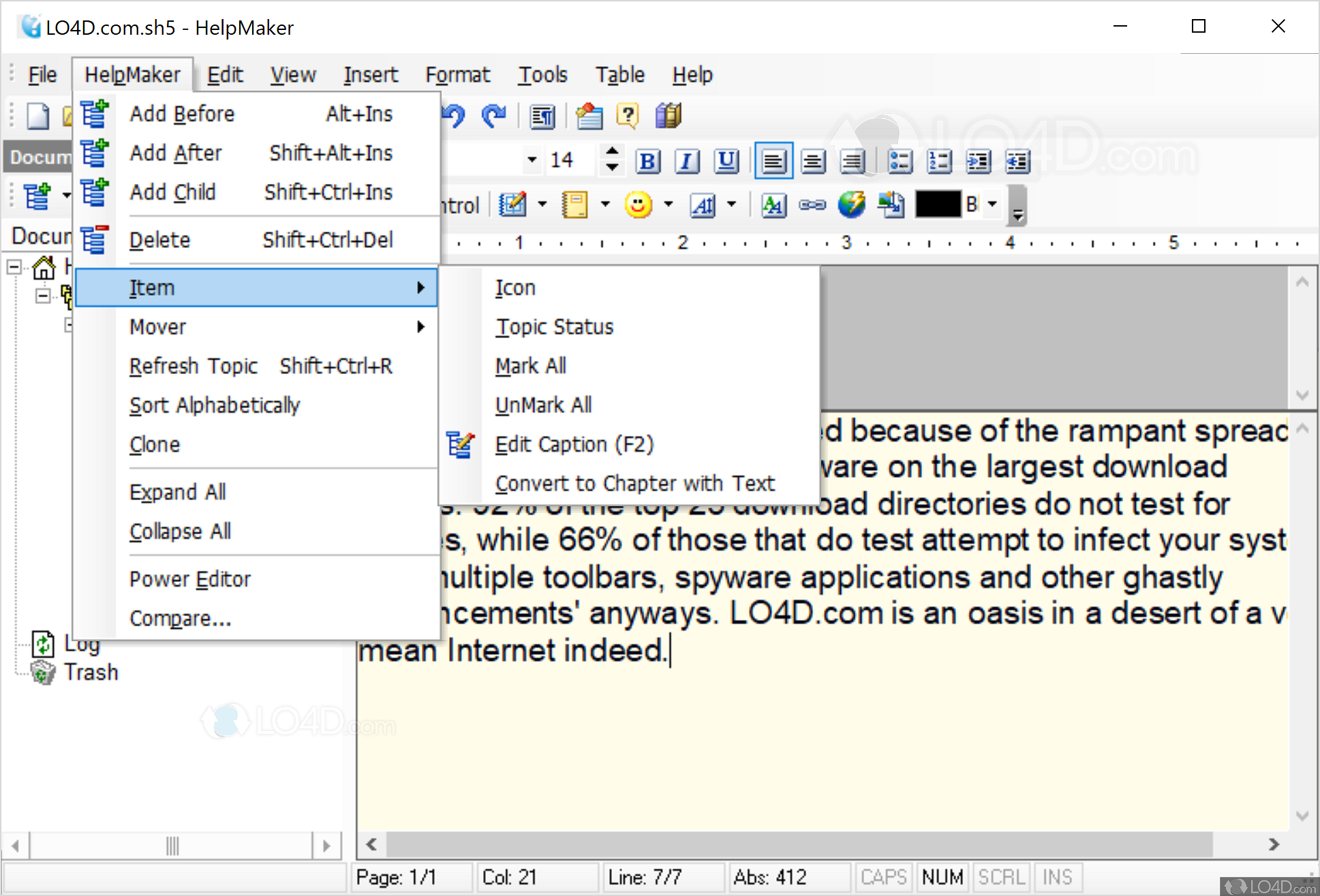Select Sort Alphabetically menu entry

215,405
